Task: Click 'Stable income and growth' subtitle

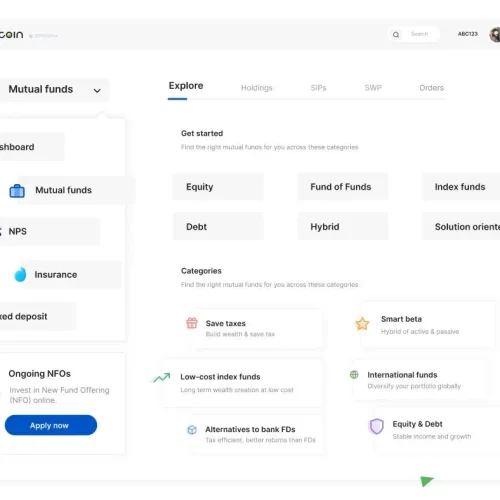Action: [432, 437]
